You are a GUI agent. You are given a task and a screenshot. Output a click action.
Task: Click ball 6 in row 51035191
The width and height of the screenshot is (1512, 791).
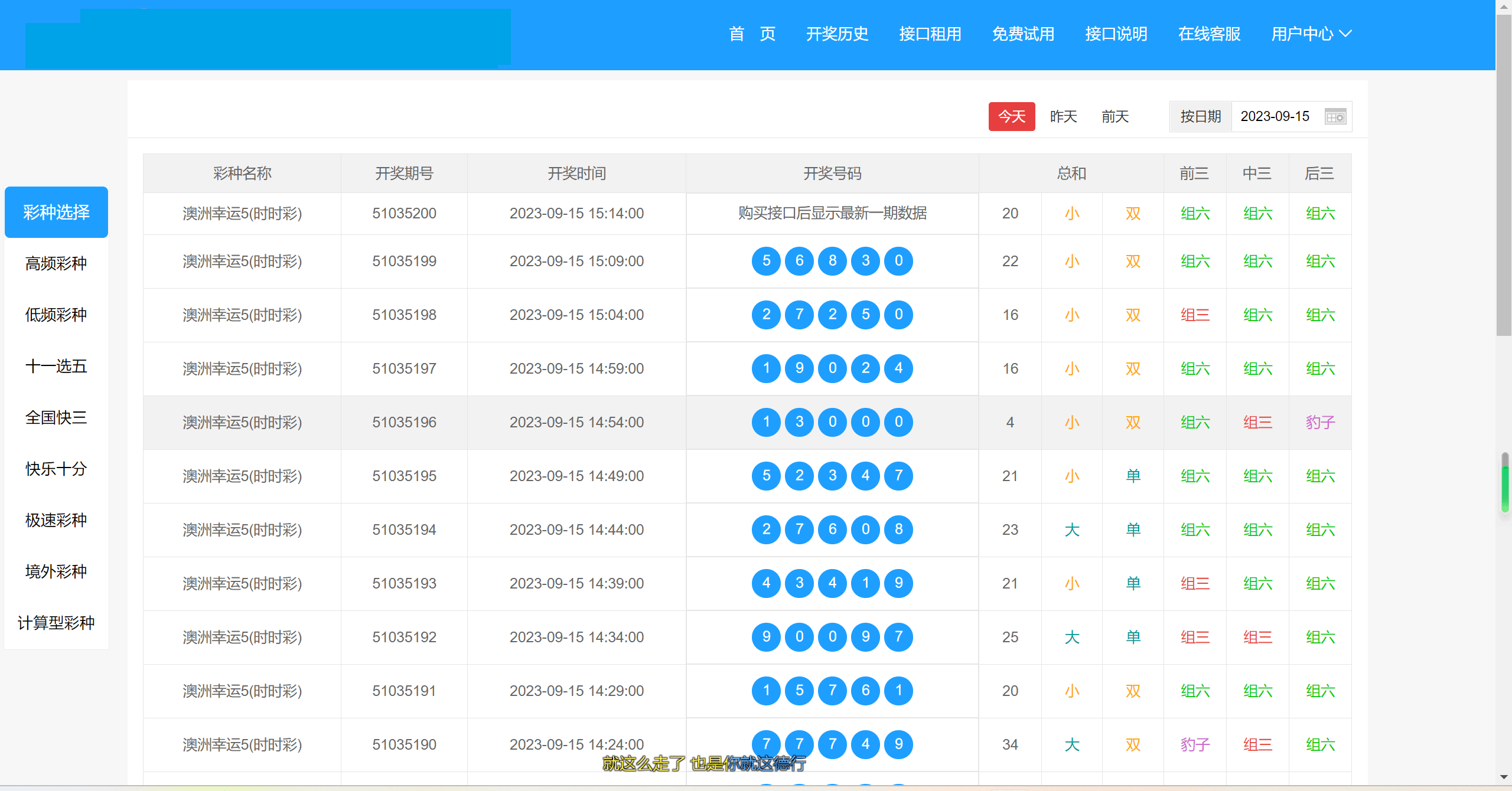(865, 691)
